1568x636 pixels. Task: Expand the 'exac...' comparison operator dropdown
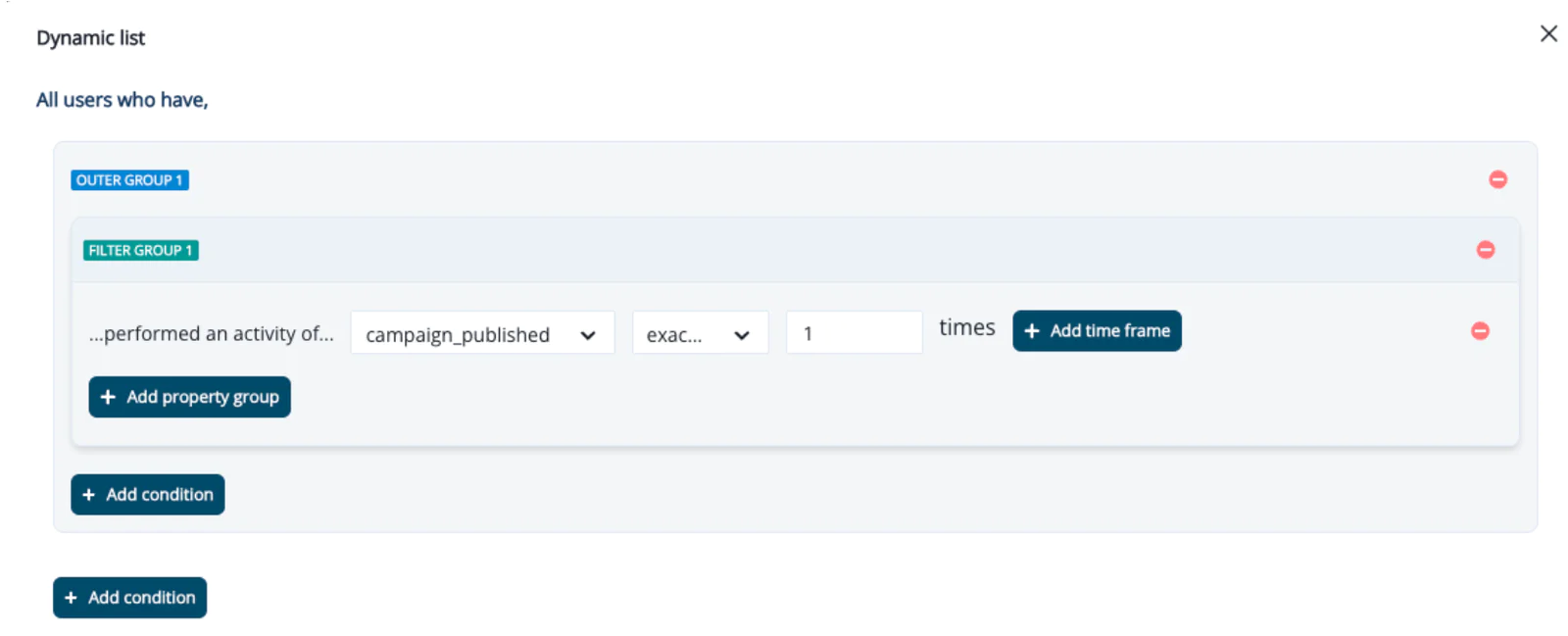click(700, 333)
